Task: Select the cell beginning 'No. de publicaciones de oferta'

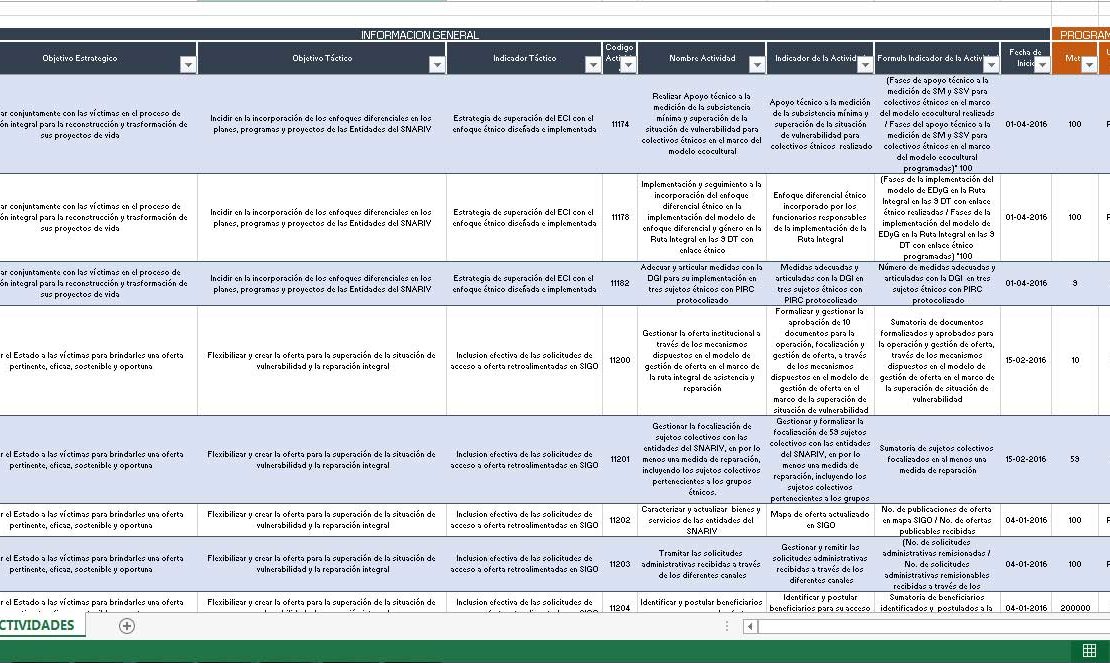Action: point(937,520)
